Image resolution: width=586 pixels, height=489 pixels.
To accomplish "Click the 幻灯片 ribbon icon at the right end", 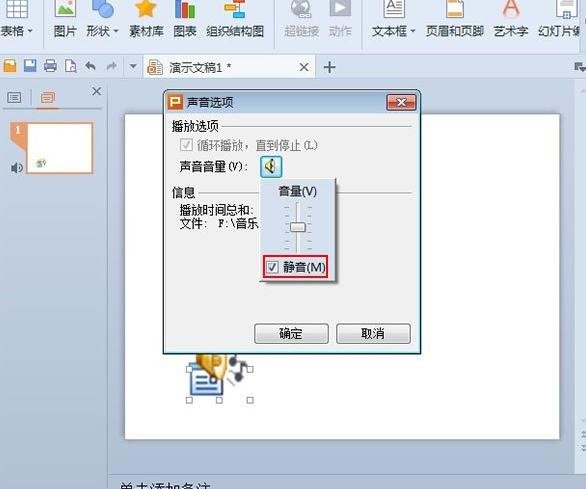I will click(567, 9).
